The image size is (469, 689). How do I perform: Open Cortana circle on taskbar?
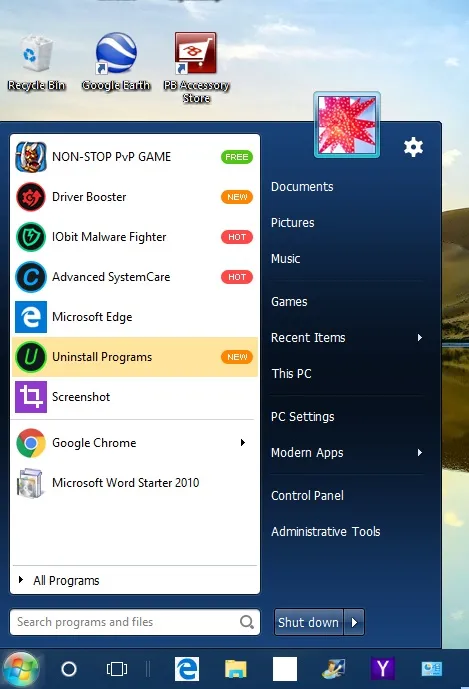(69, 669)
